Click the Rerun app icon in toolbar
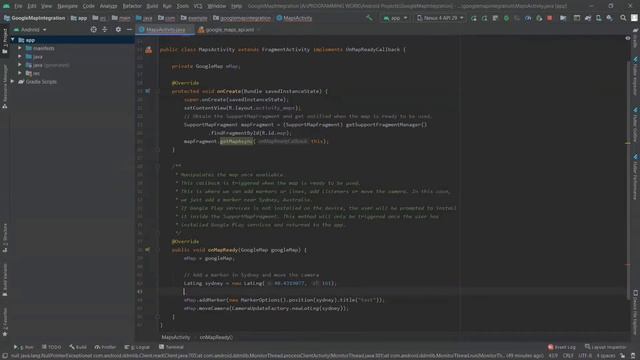This screenshot has width=640, height=360. [473, 18]
